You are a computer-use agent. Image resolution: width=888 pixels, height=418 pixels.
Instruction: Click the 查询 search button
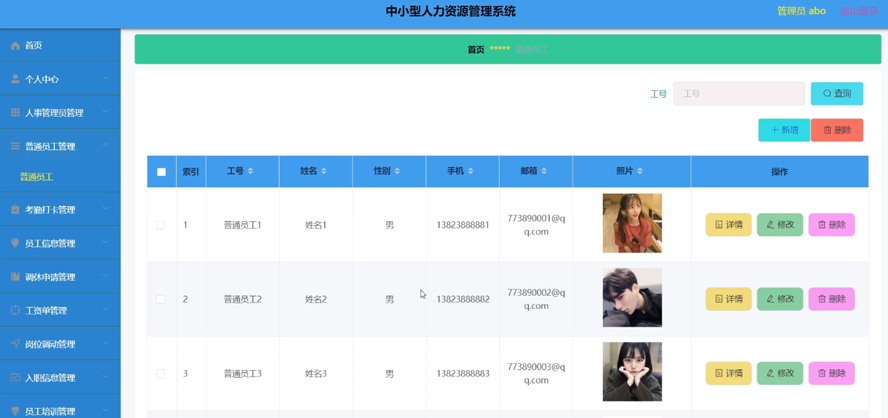pyautogui.click(x=836, y=94)
